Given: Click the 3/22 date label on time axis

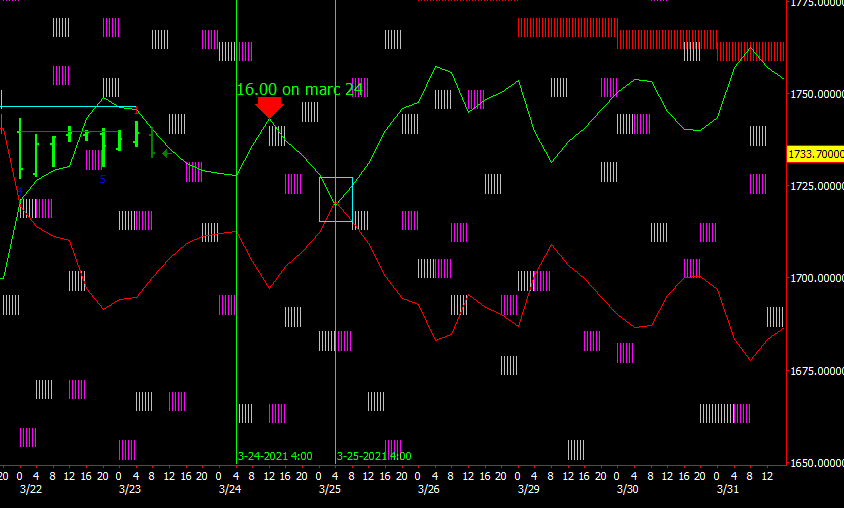Looking at the screenshot, I should click(31, 489).
